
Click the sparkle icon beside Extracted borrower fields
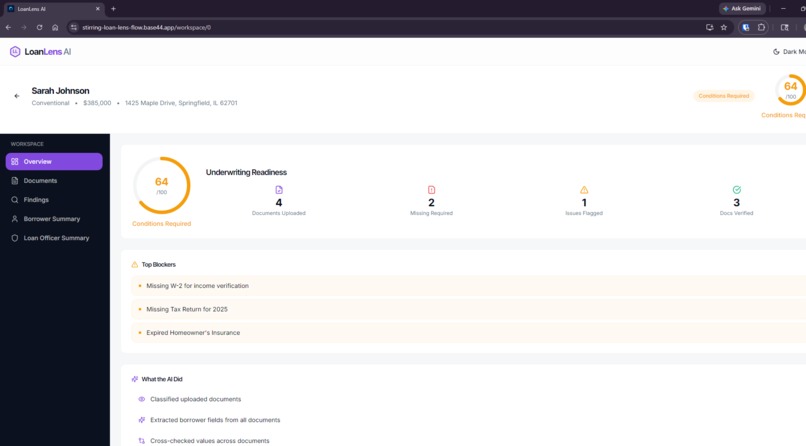click(x=141, y=420)
